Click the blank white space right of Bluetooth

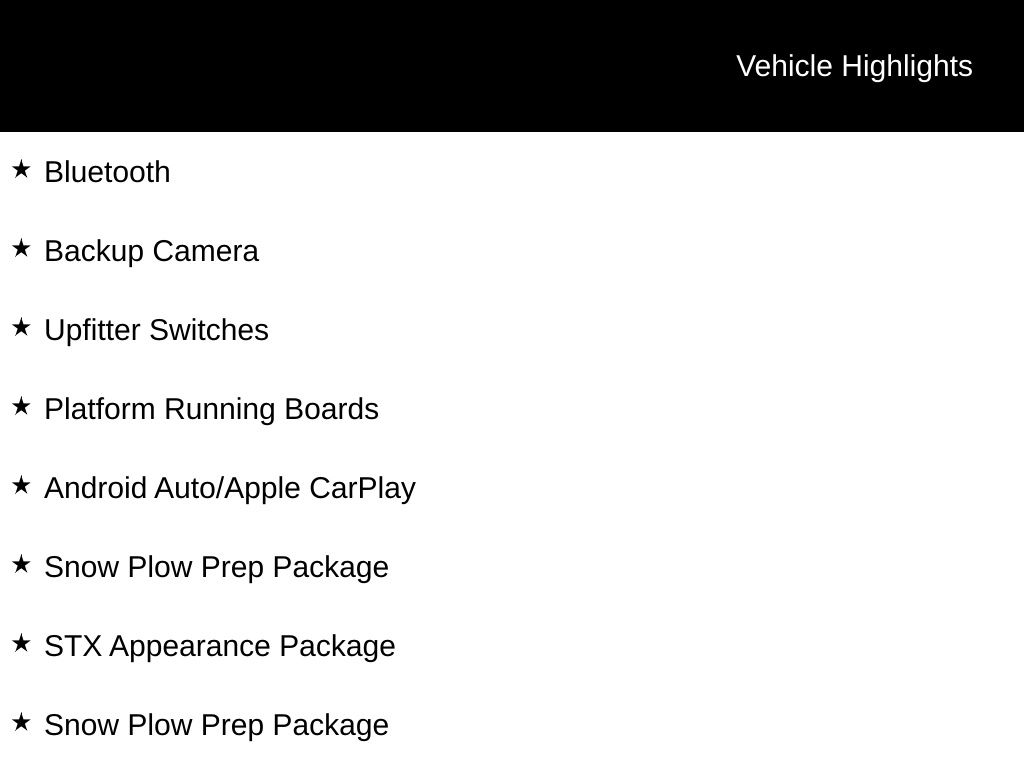600,172
